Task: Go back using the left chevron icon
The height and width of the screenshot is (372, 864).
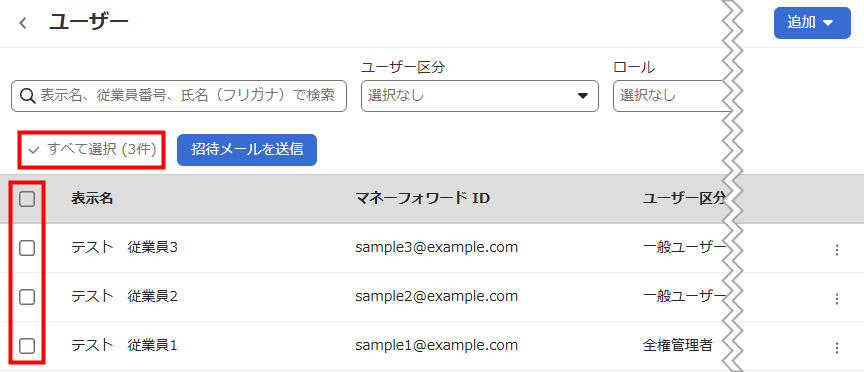Action: point(23,23)
